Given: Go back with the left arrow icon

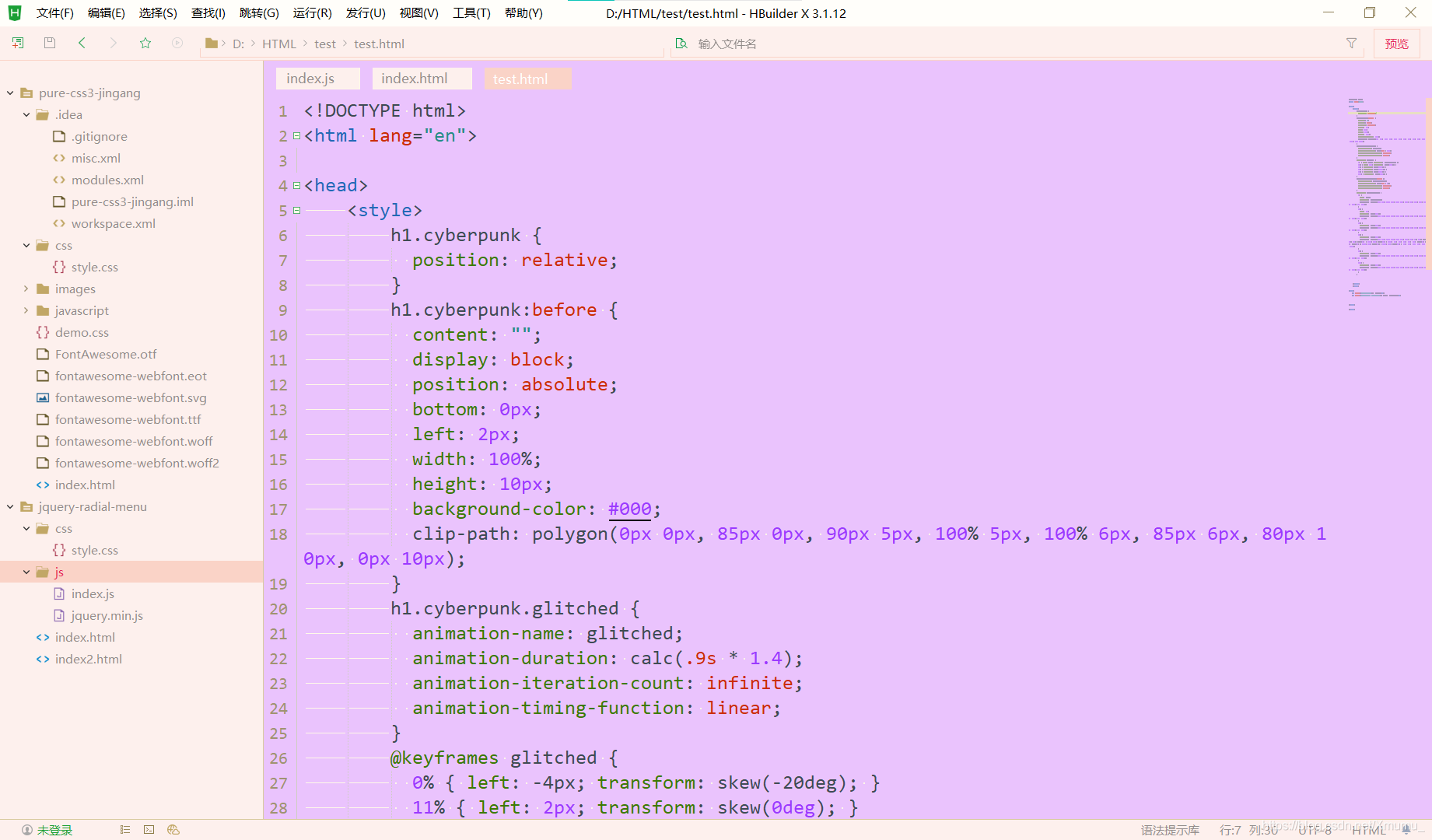Looking at the screenshot, I should point(82,44).
